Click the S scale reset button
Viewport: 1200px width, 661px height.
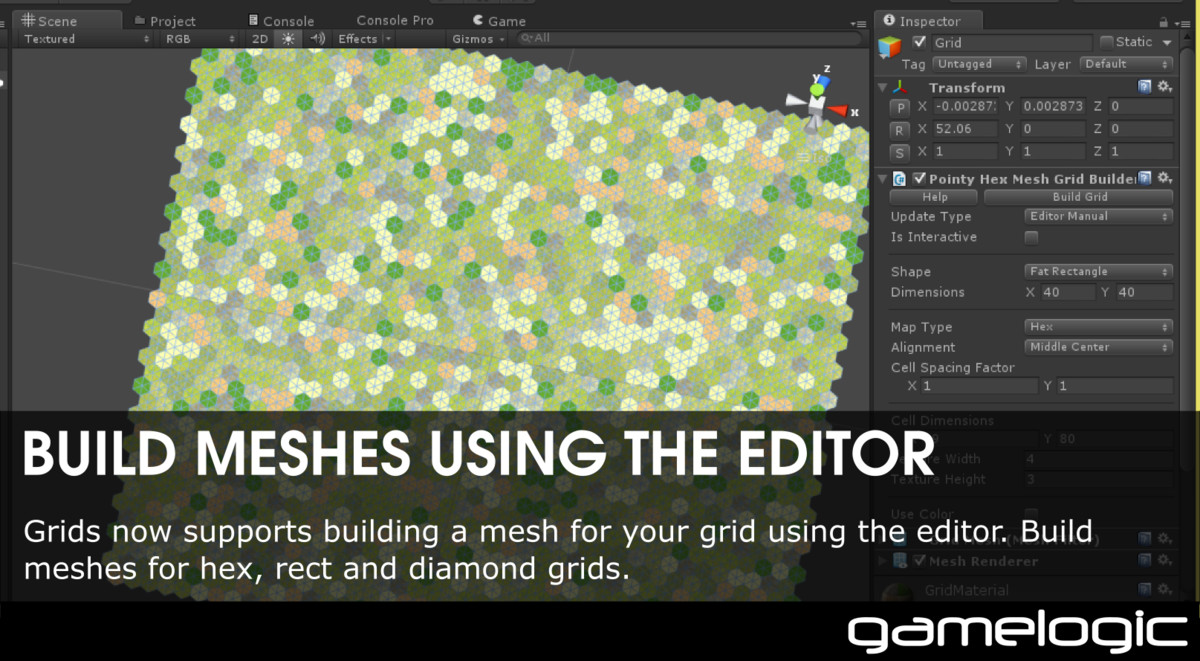click(x=900, y=153)
